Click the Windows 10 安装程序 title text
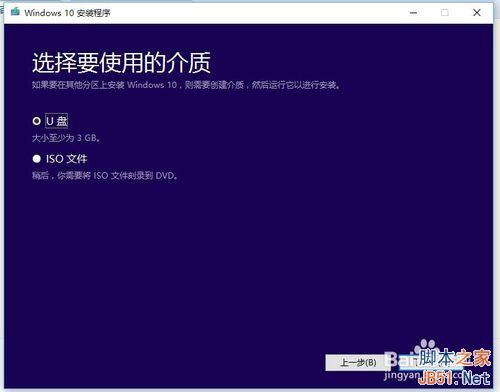The image size is (500, 392). pos(67,13)
